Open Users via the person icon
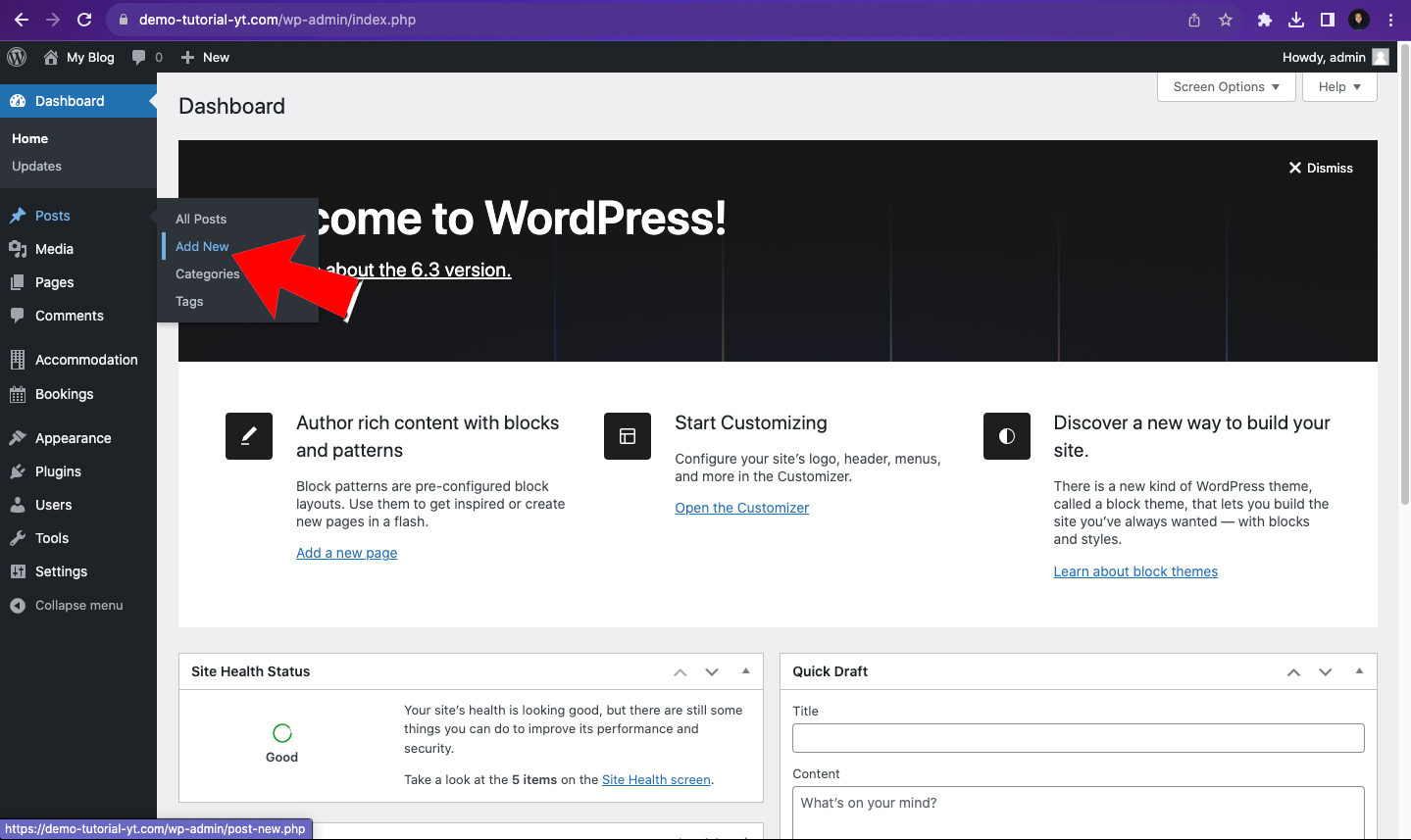 [x=17, y=505]
